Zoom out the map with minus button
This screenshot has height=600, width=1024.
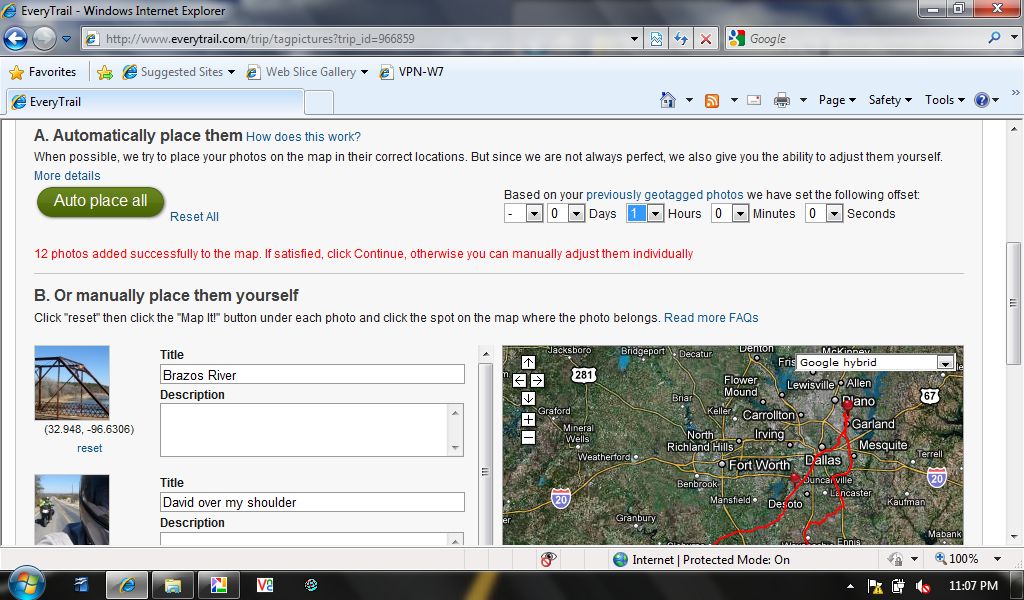coord(528,437)
